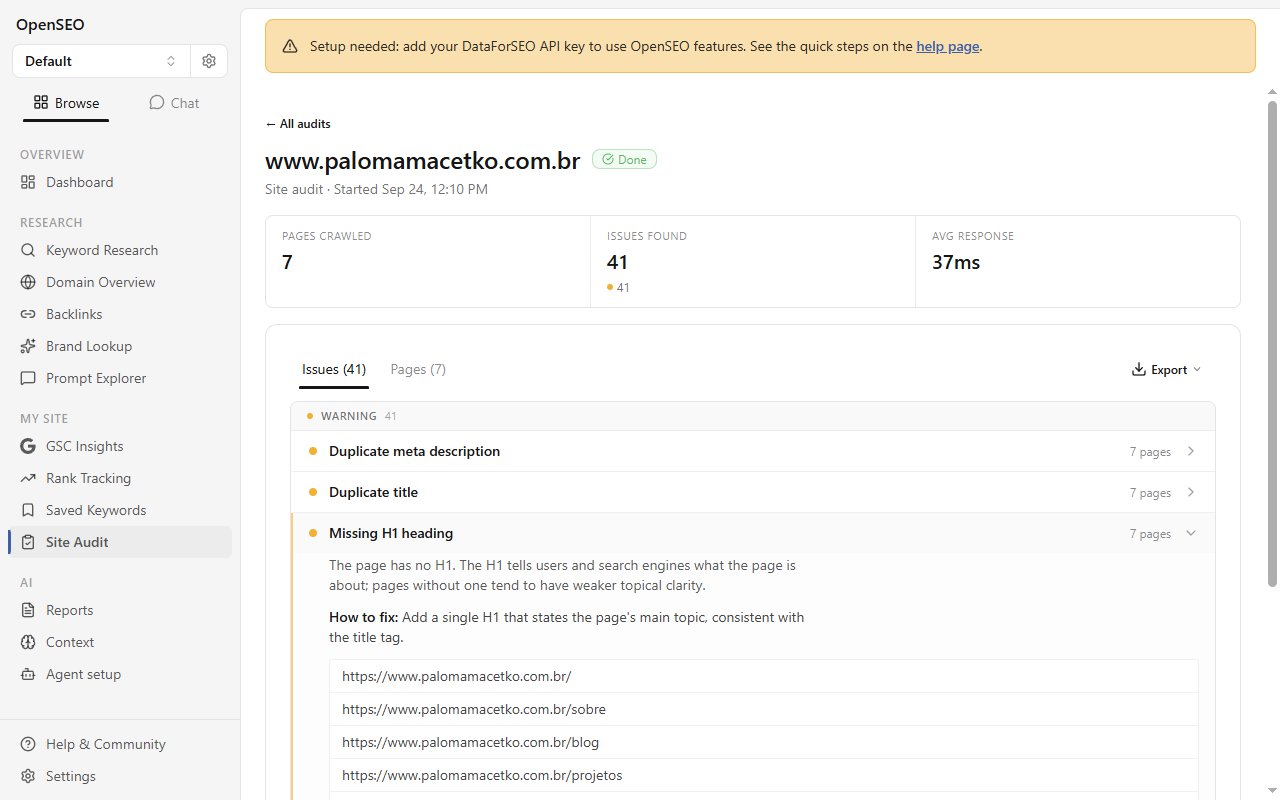Screen dimensions: 1280x800
Task: Open the Rank Tracking label
Action: click(x=88, y=478)
